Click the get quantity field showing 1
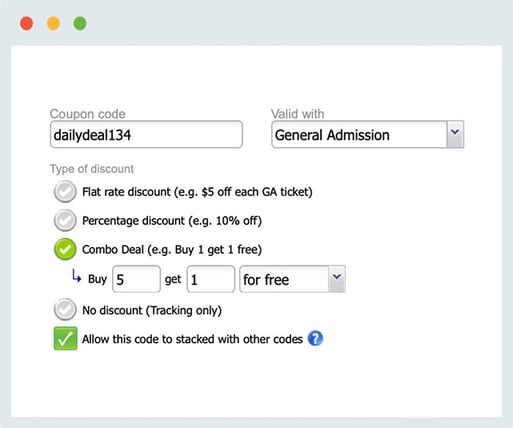Viewport: 513px width, 428px height. tap(211, 279)
